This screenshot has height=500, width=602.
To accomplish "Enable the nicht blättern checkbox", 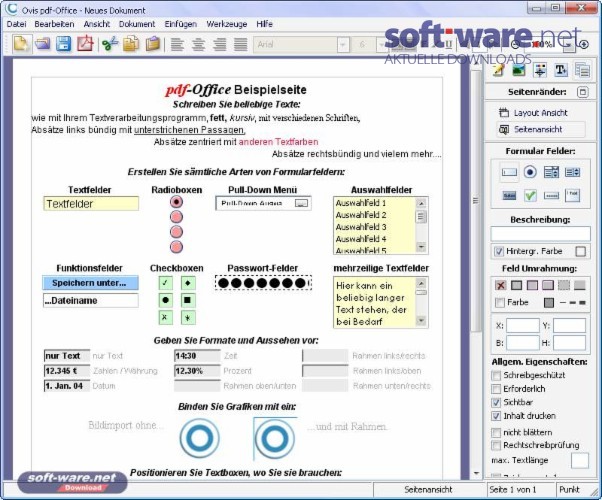I will pyautogui.click(x=496, y=432).
